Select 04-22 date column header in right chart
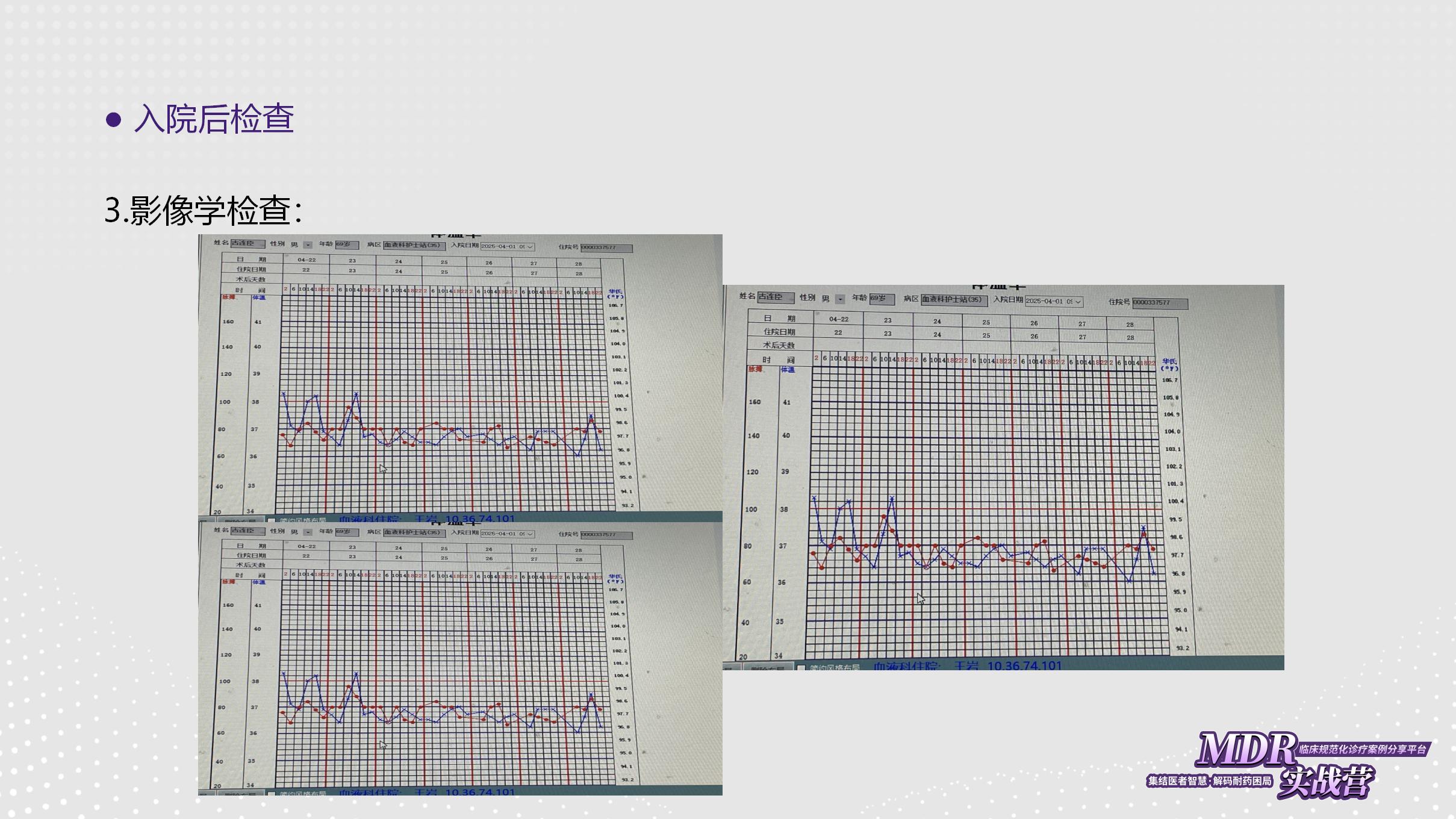Screen dimensions: 1456x819 pyautogui.click(x=838, y=319)
